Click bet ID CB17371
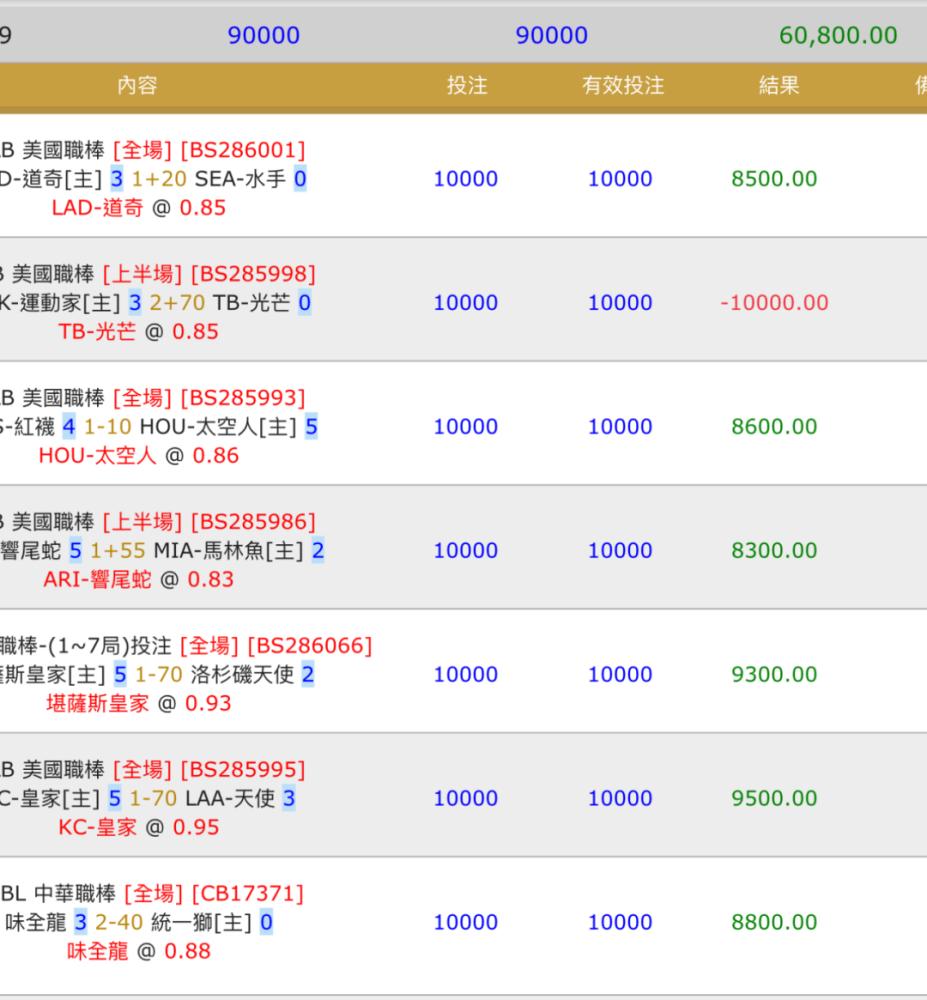Screen dimensions: 927x1000 247,893
